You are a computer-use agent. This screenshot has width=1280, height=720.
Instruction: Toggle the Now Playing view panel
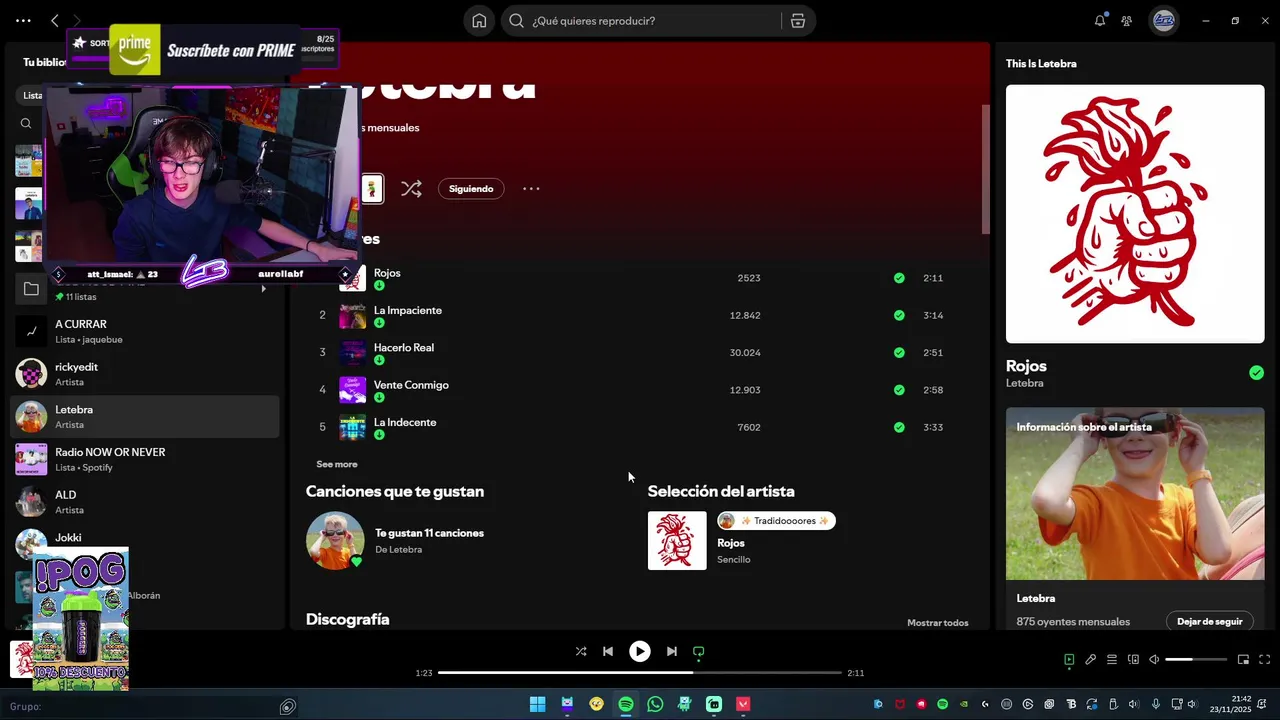point(1069,659)
